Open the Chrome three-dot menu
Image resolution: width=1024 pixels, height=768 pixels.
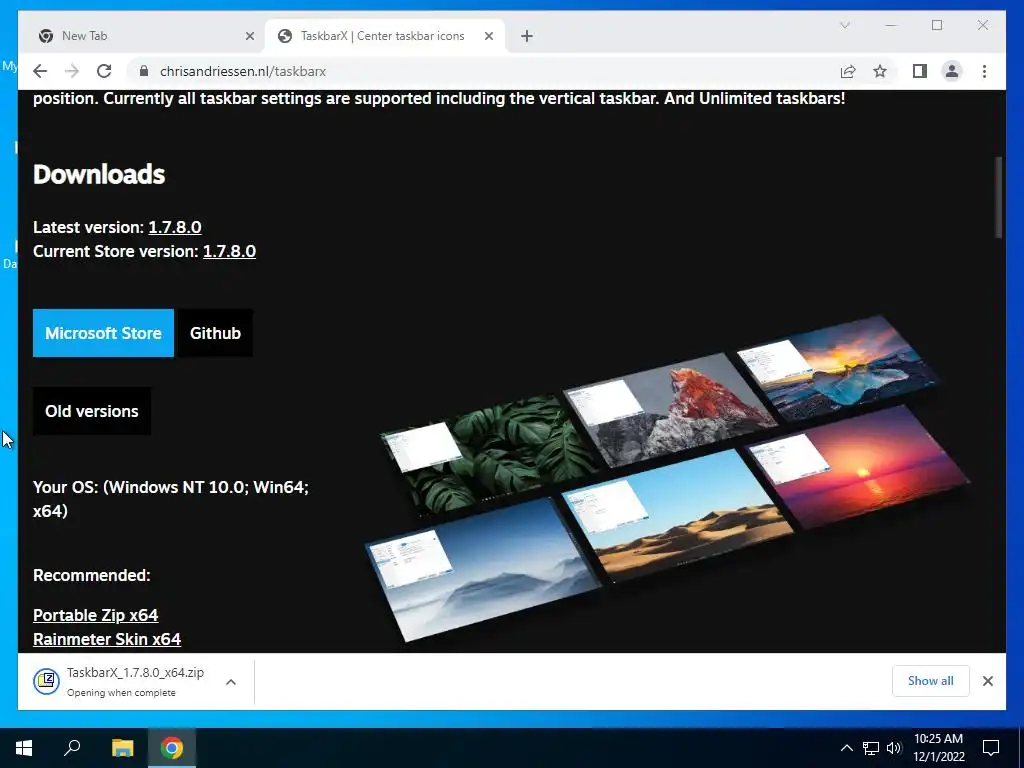coord(984,71)
